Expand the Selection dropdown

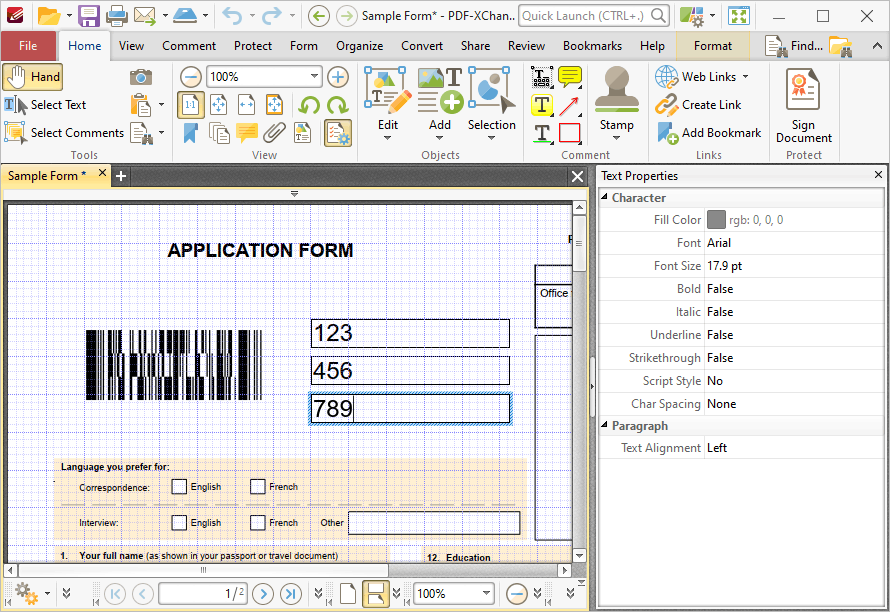(x=491, y=137)
